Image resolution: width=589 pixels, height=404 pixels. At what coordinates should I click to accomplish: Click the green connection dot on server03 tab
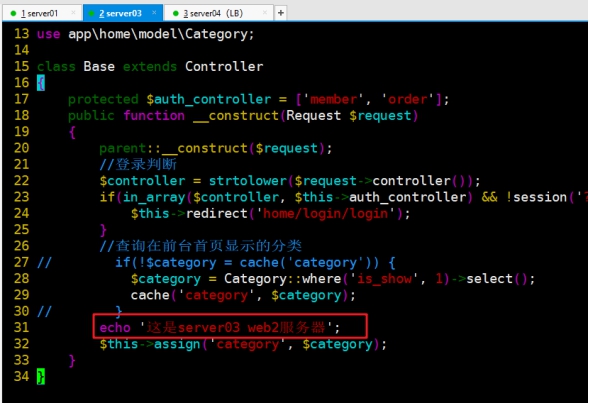(91, 14)
